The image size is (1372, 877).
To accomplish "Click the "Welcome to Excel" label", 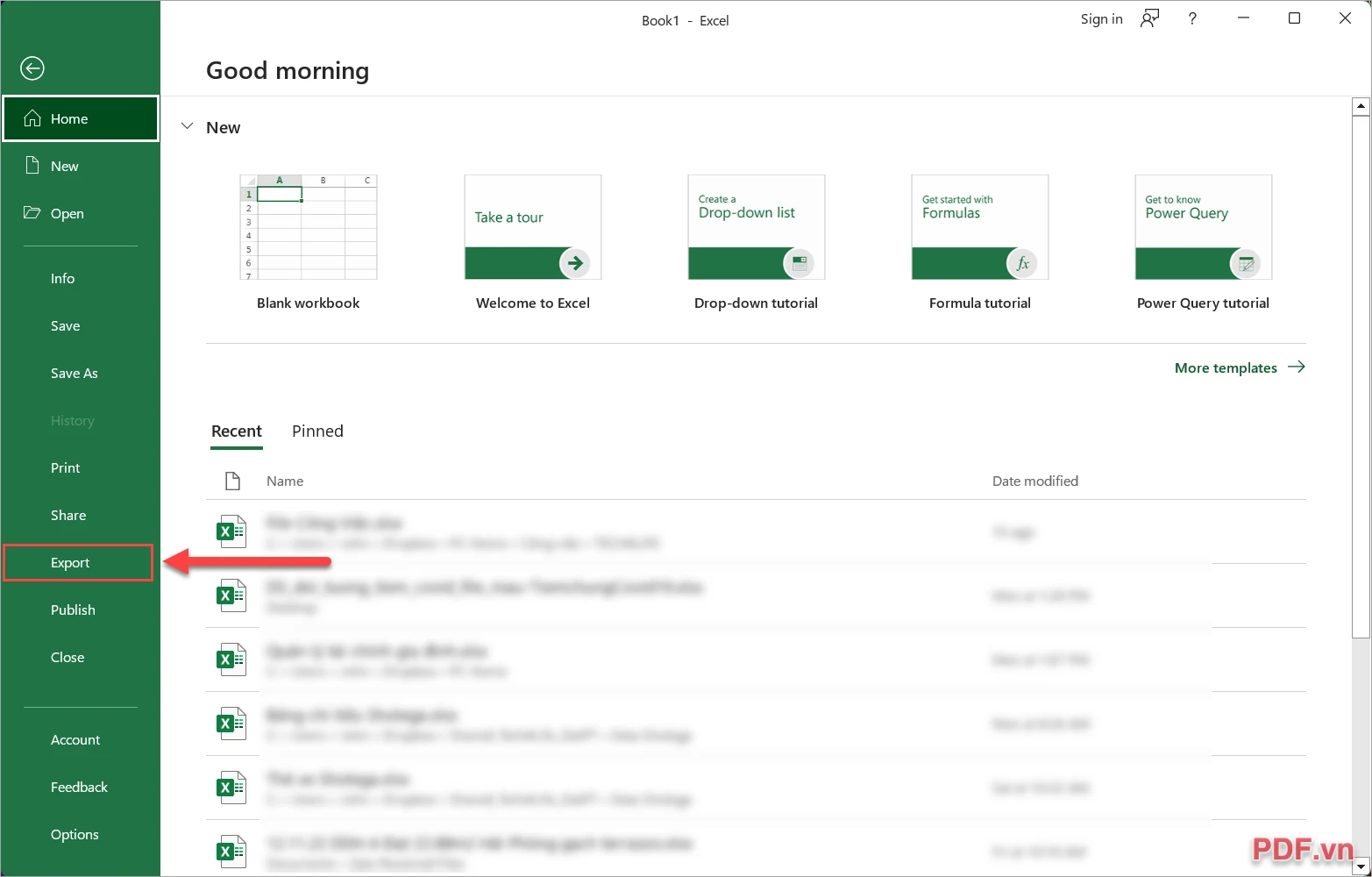I will click(x=533, y=303).
